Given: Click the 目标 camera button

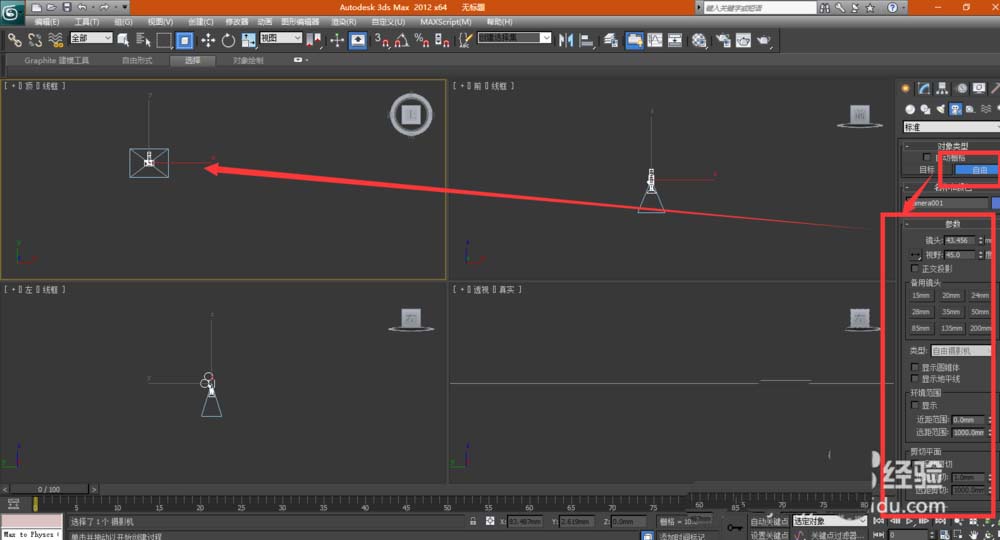Looking at the screenshot, I should (927, 170).
